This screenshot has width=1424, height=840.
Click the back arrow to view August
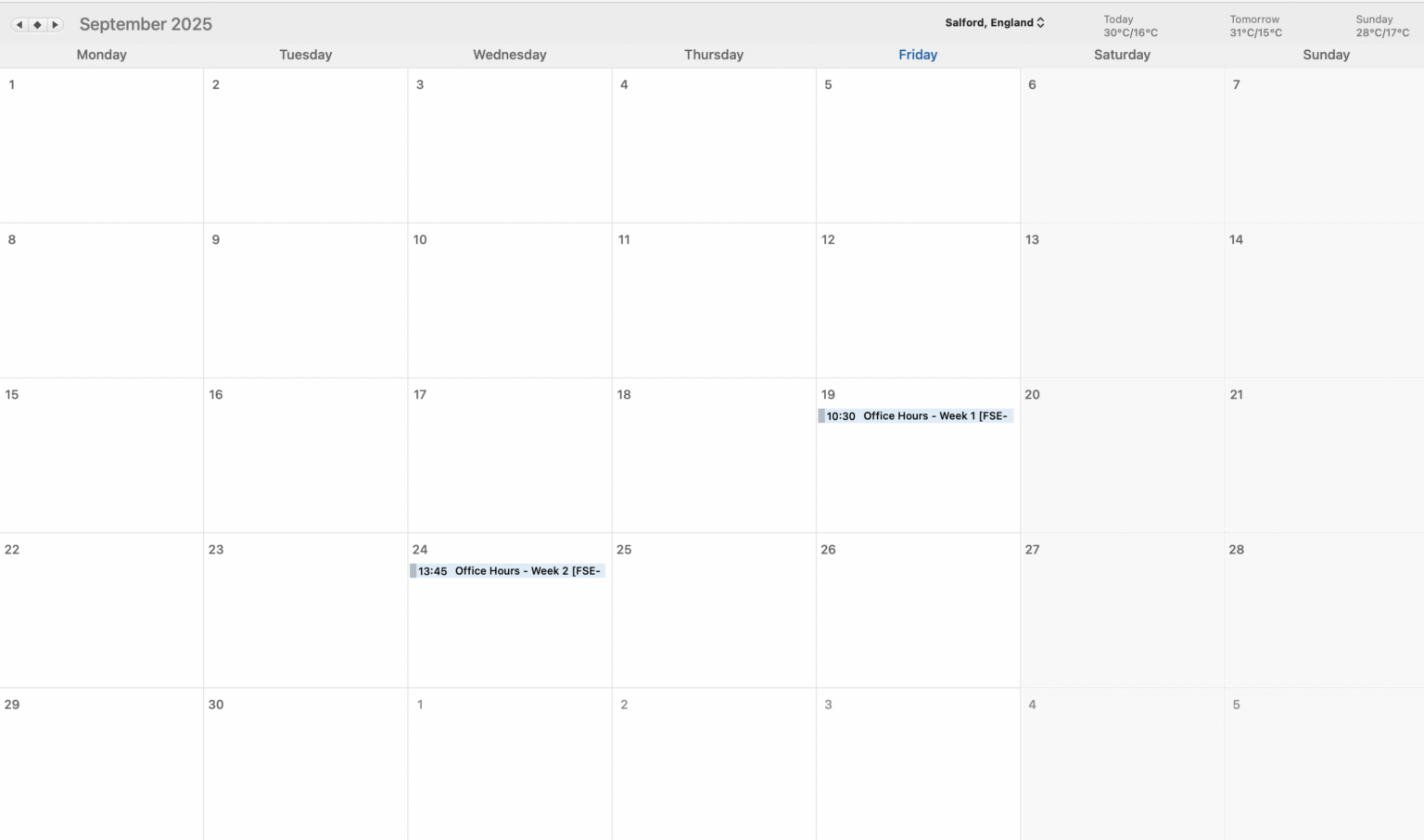click(19, 24)
